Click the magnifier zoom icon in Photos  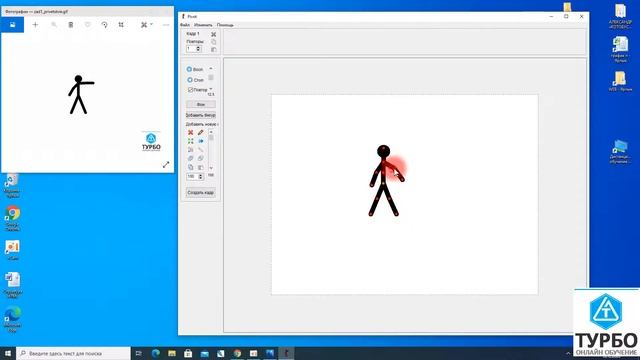[53, 25]
